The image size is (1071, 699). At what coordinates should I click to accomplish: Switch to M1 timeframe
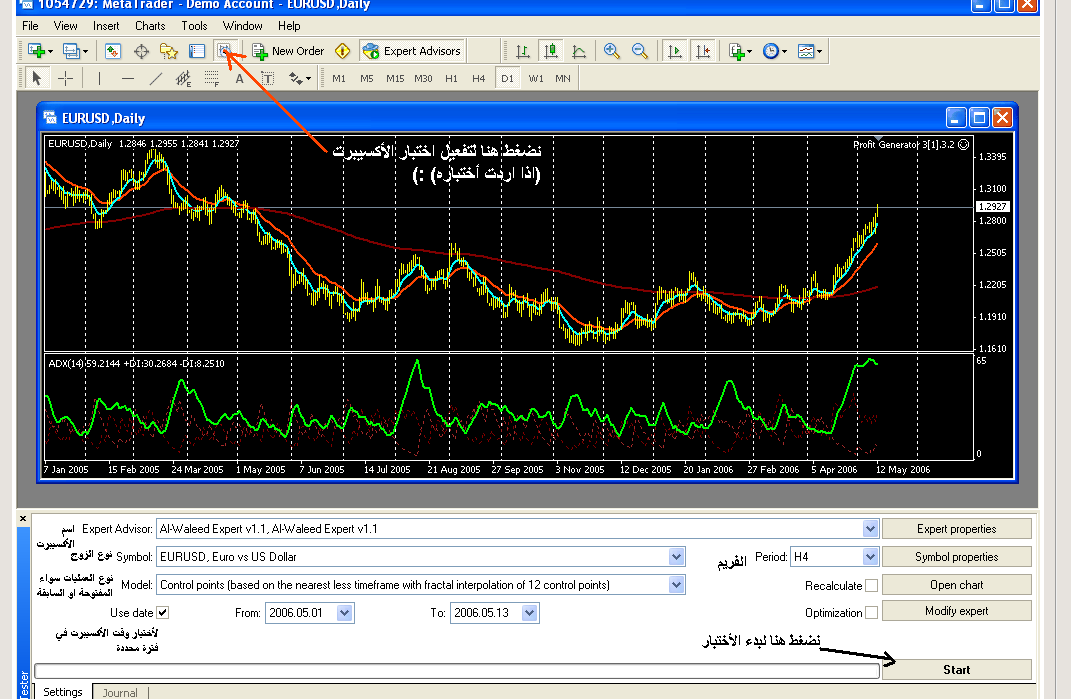click(339, 79)
